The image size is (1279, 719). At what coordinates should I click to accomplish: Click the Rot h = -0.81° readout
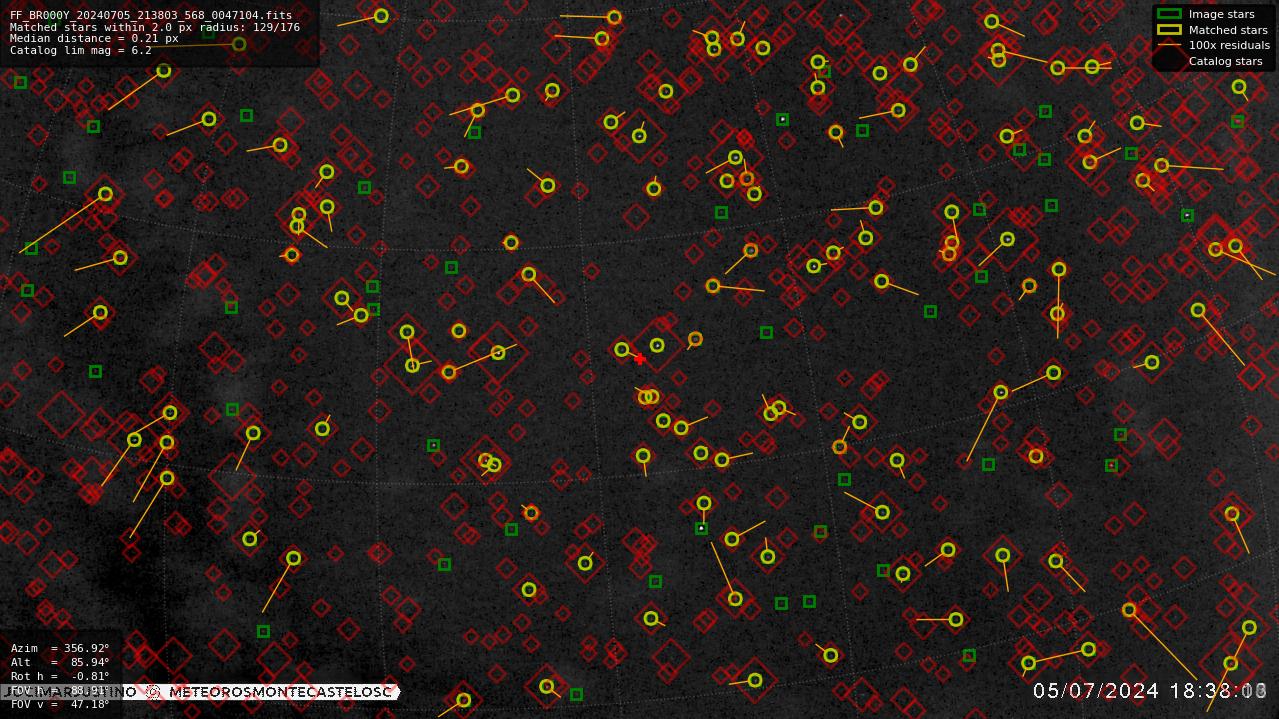coord(60,676)
